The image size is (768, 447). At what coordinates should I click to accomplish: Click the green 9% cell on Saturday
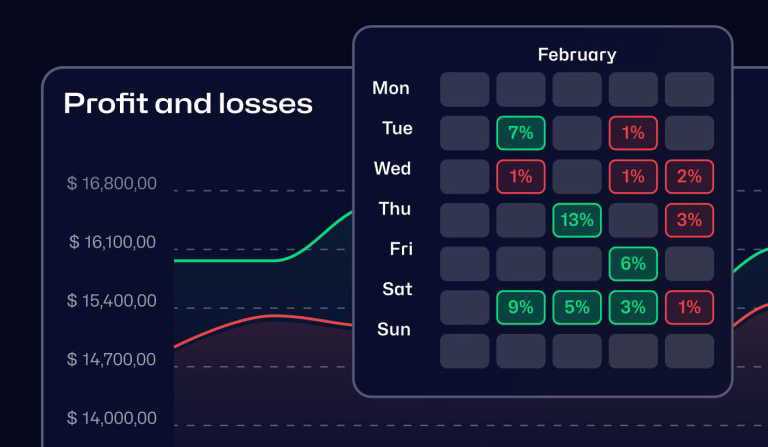[521, 307]
